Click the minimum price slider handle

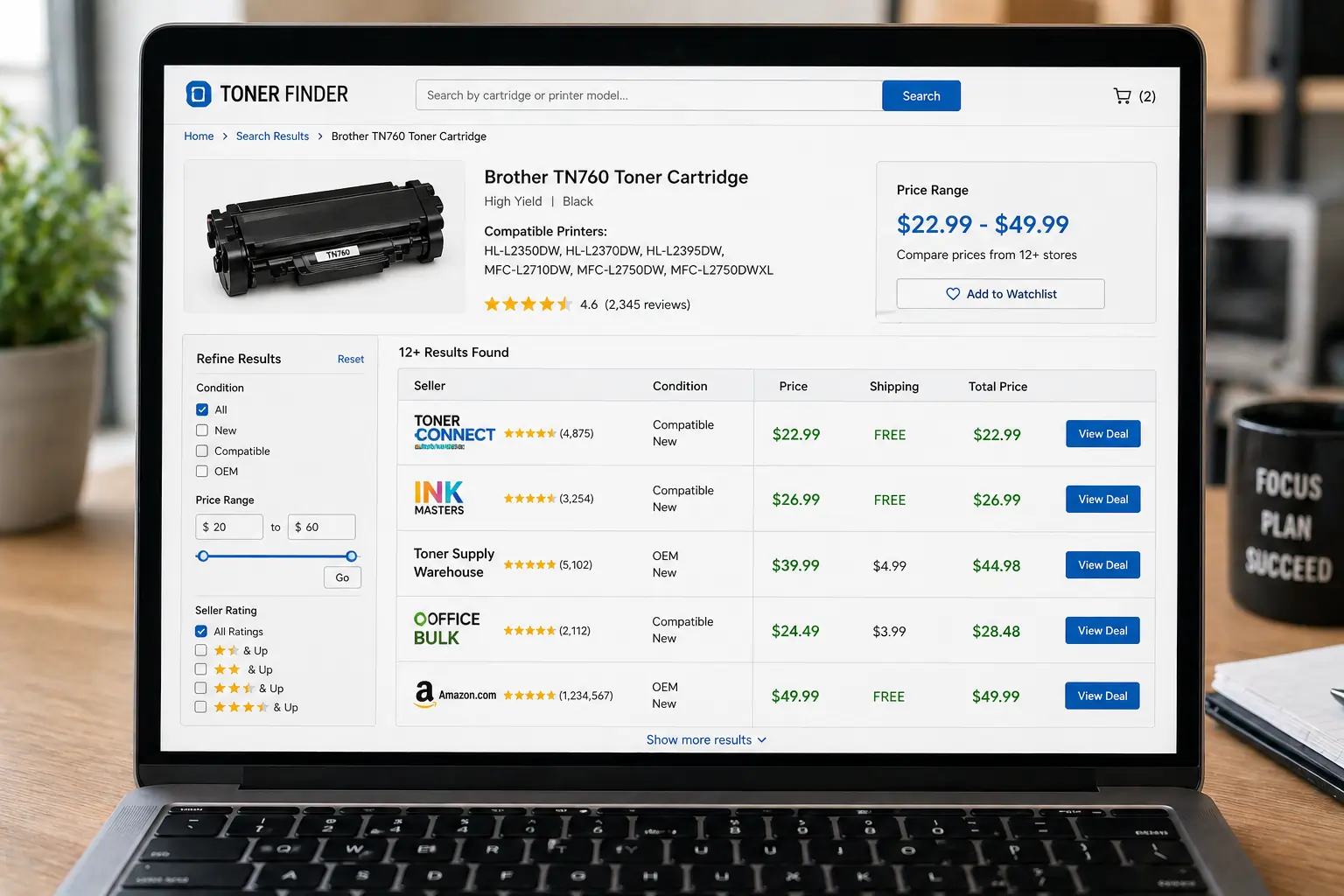(203, 556)
